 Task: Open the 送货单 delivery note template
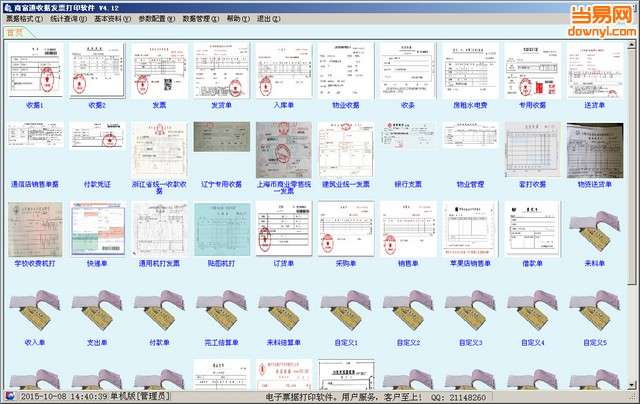point(595,71)
